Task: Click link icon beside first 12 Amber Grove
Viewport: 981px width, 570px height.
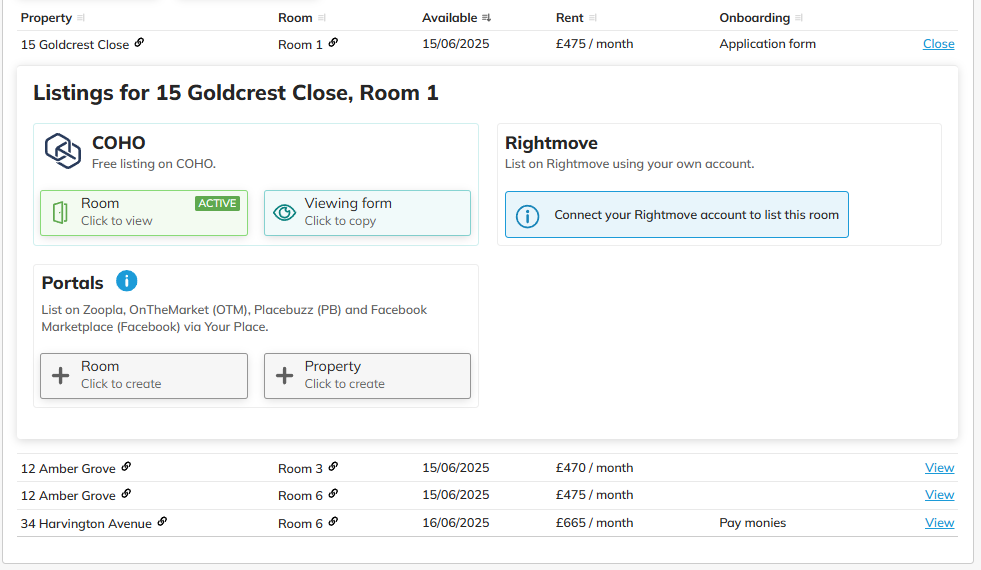Action: 126,466
